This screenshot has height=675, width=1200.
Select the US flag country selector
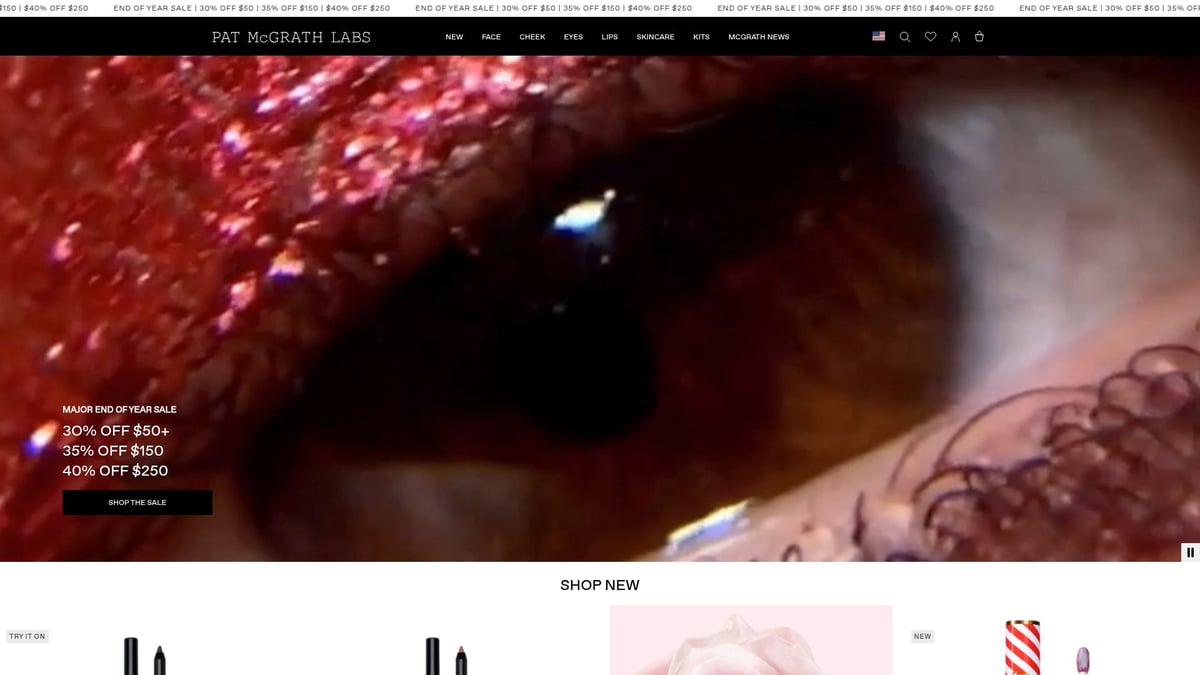878,36
